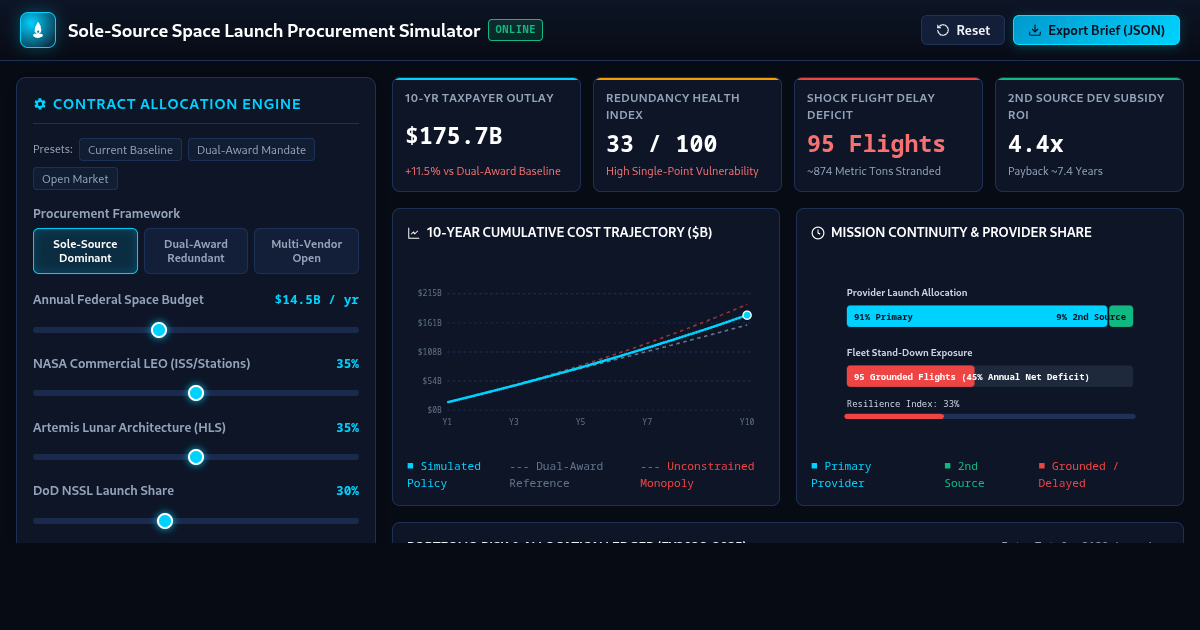The height and width of the screenshot is (630, 1200).
Task: Adjust the NASA Commercial LEO slider
Action: [x=196, y=393]
